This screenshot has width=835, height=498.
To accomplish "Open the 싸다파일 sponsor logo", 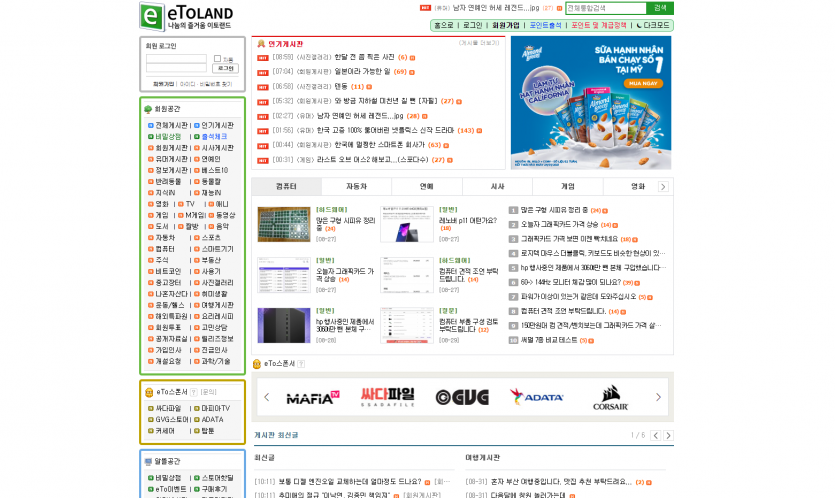I will pyautogui.click(x=387, y=396).
